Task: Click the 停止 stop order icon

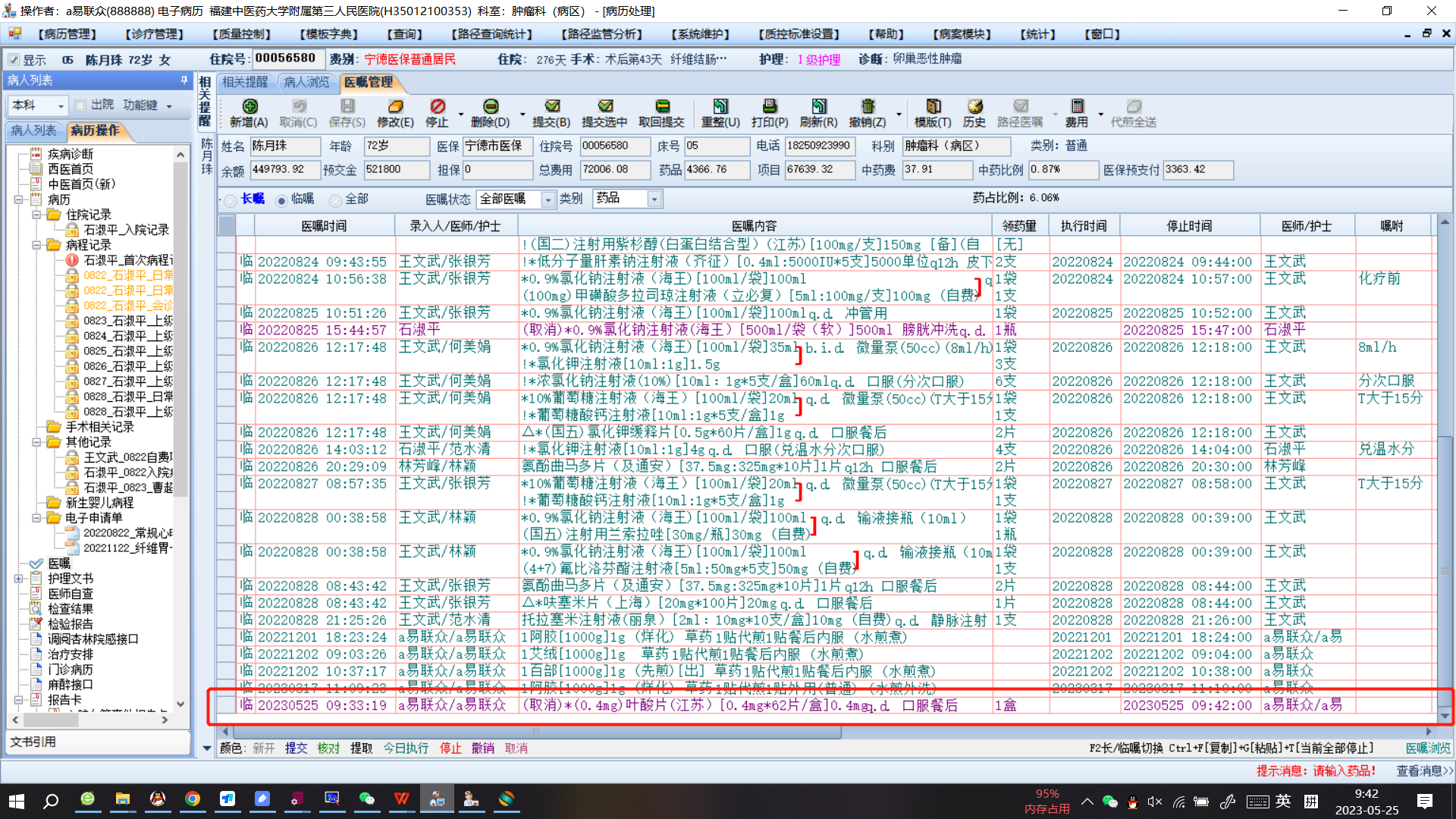Action: pos(438,107)
